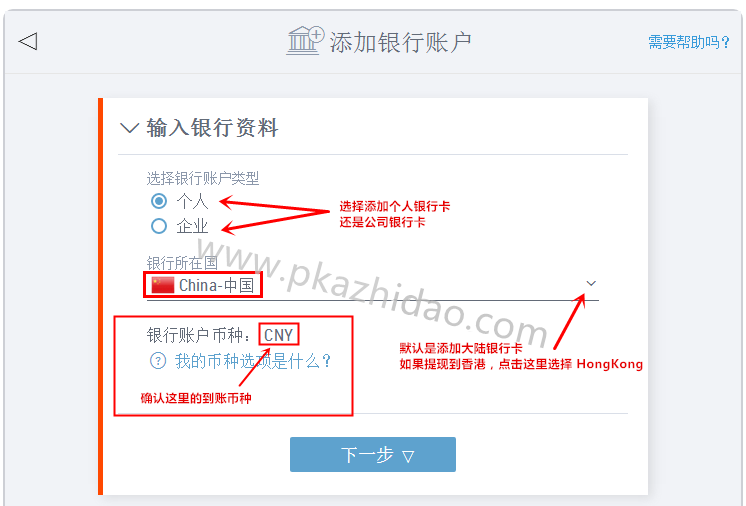Collapse the 输入银行资料 section chevron
This screenshot has height=506, width=746.
[129, 128]
